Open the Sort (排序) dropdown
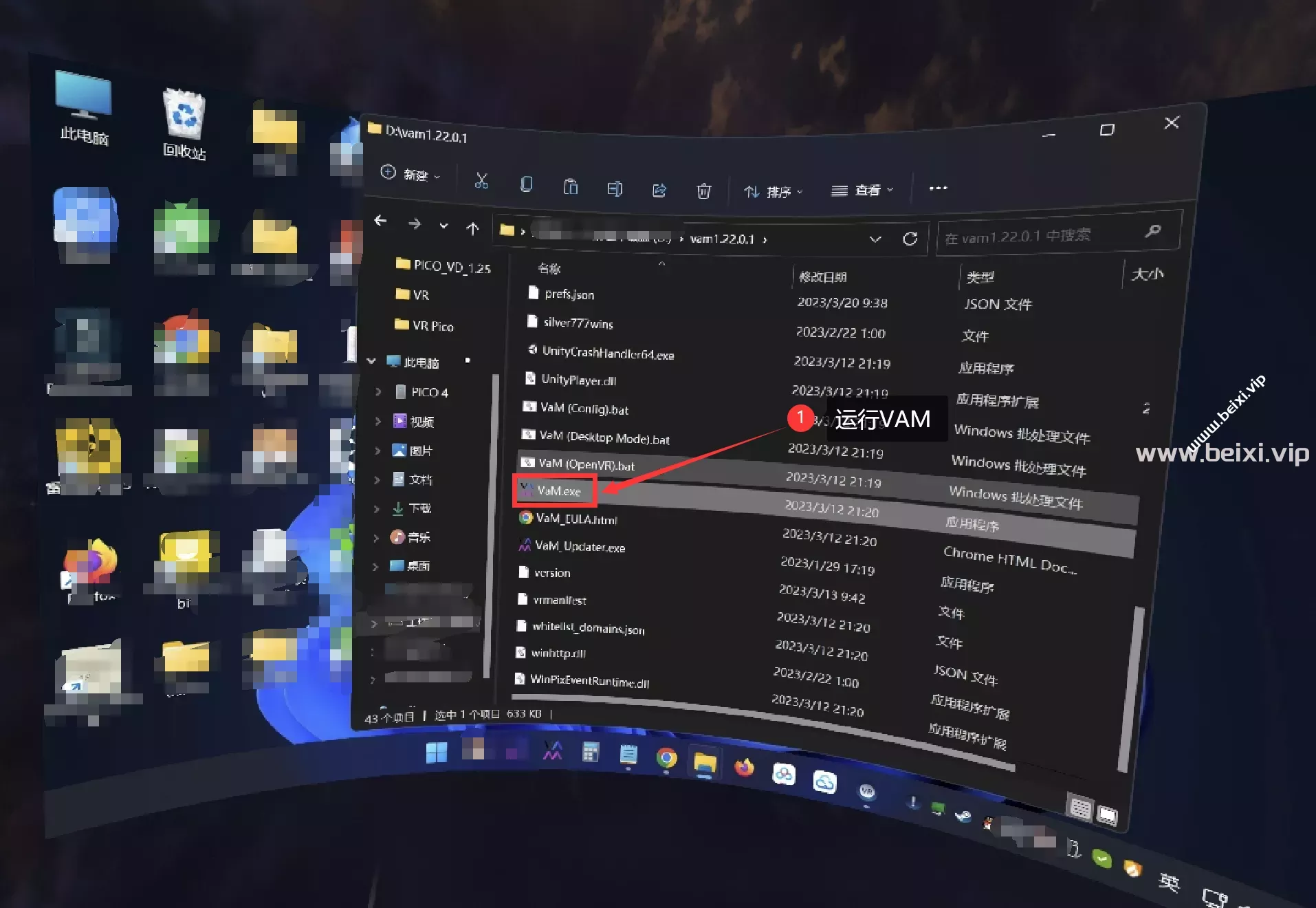Screen dimensions: 1316x908 (x=774, y=191)
